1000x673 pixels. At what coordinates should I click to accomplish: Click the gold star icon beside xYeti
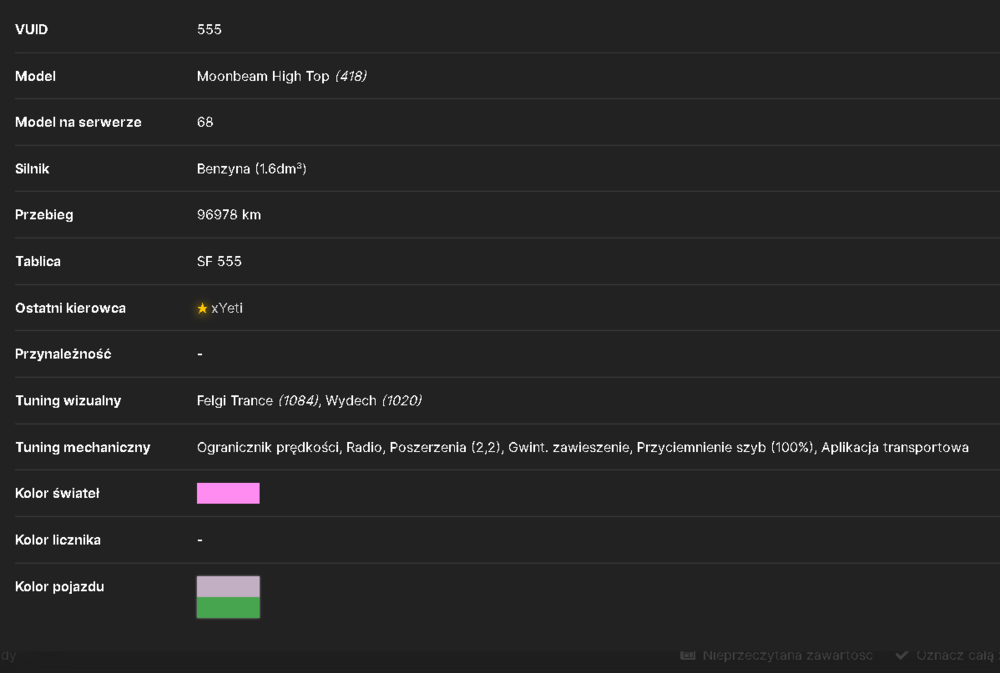[x=202, y=308]
